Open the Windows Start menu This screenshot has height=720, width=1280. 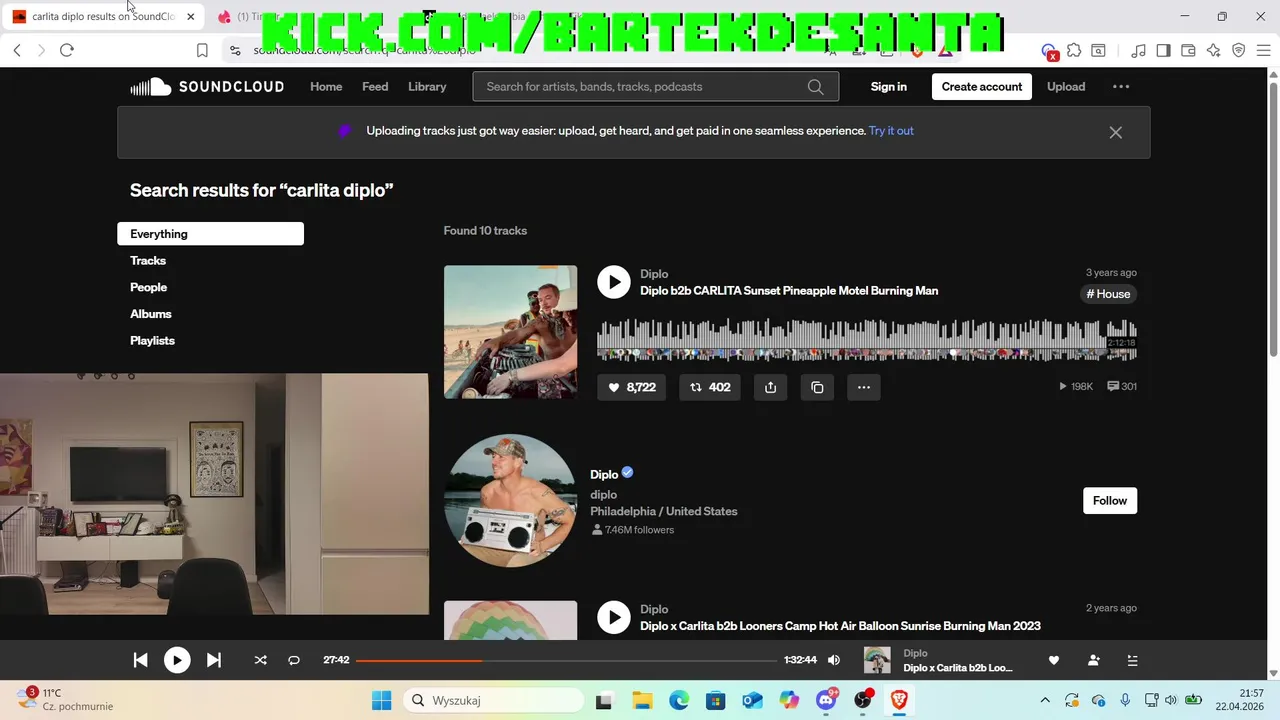tap(382, 701)
